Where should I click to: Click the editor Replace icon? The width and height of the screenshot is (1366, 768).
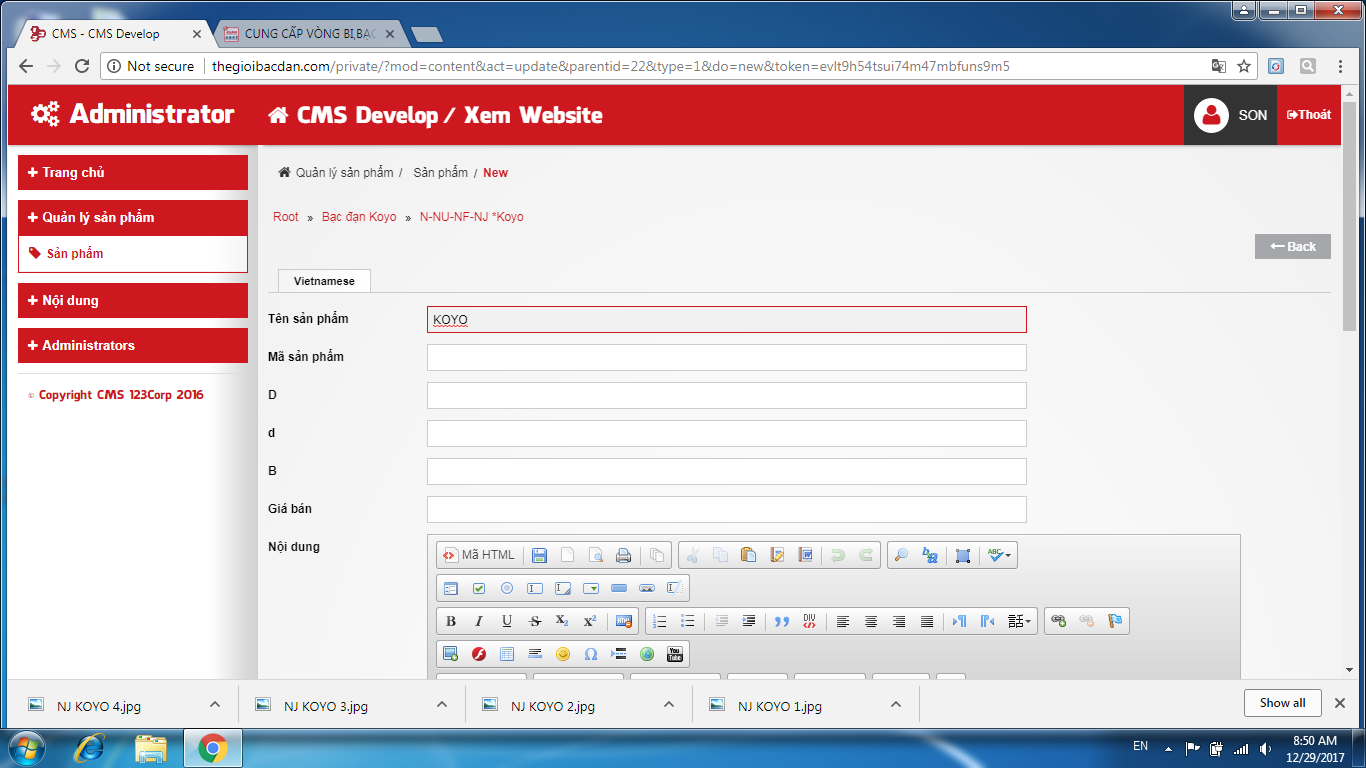[x=929, y=555]
